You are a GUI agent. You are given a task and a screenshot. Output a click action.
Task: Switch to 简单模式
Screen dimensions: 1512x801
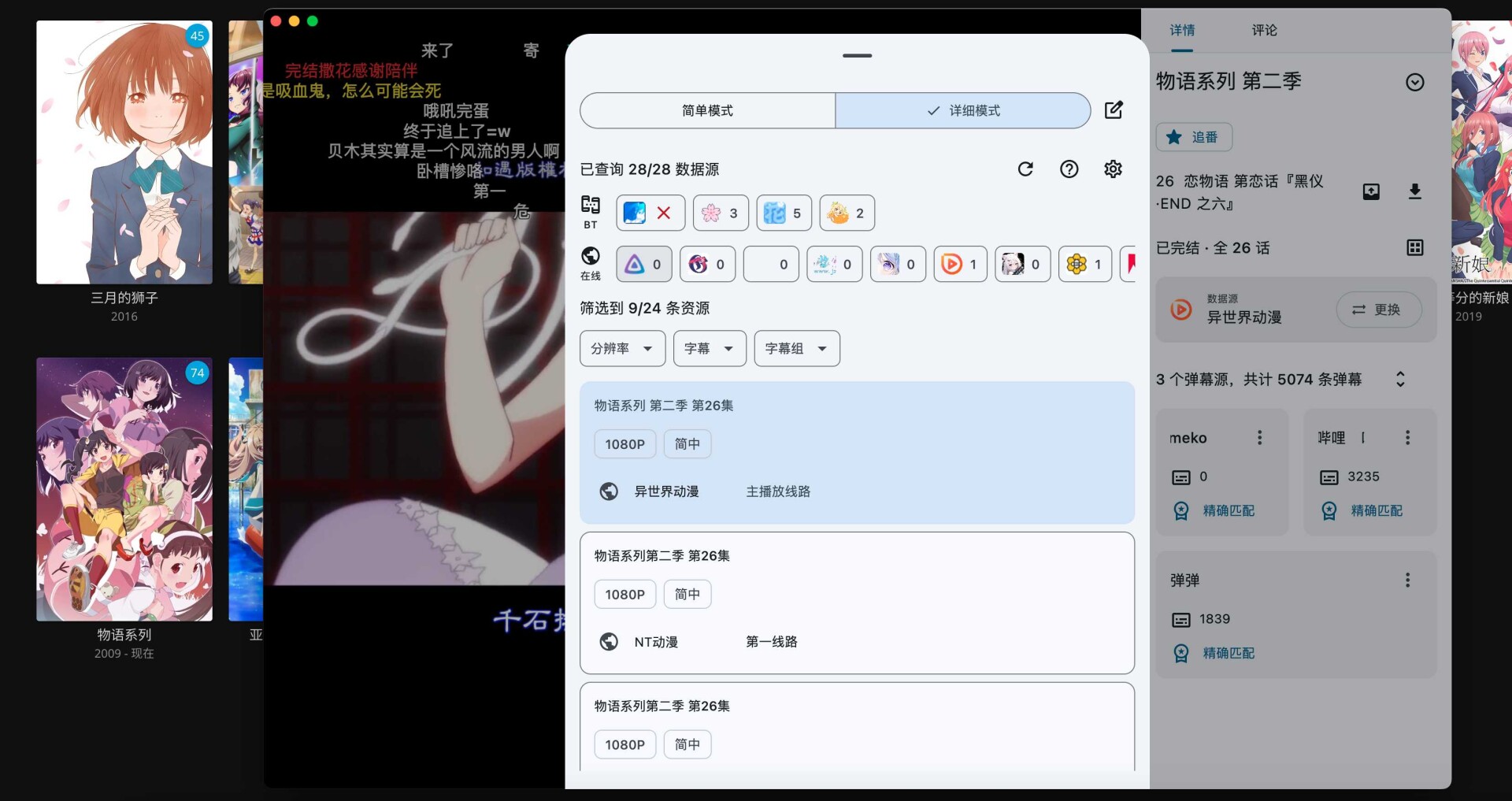[708, 111]
